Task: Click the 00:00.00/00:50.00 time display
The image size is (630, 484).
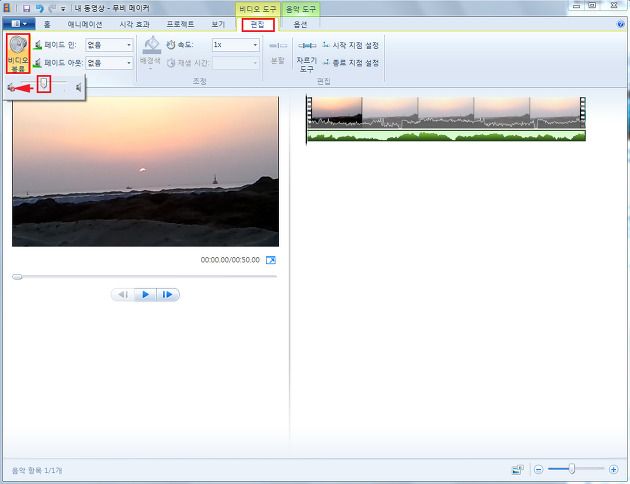Action: click(x=230, y=260)
